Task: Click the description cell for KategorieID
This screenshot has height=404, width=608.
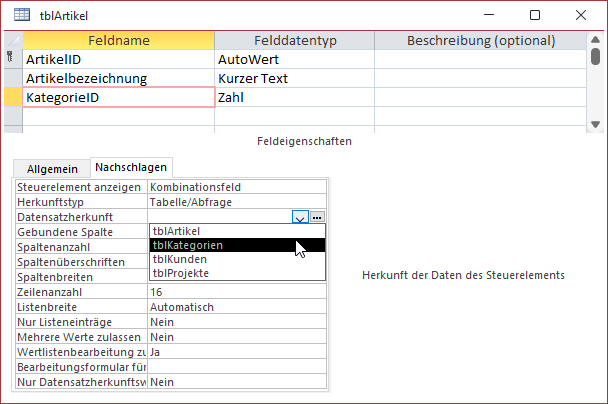Action: coord(480,97)
